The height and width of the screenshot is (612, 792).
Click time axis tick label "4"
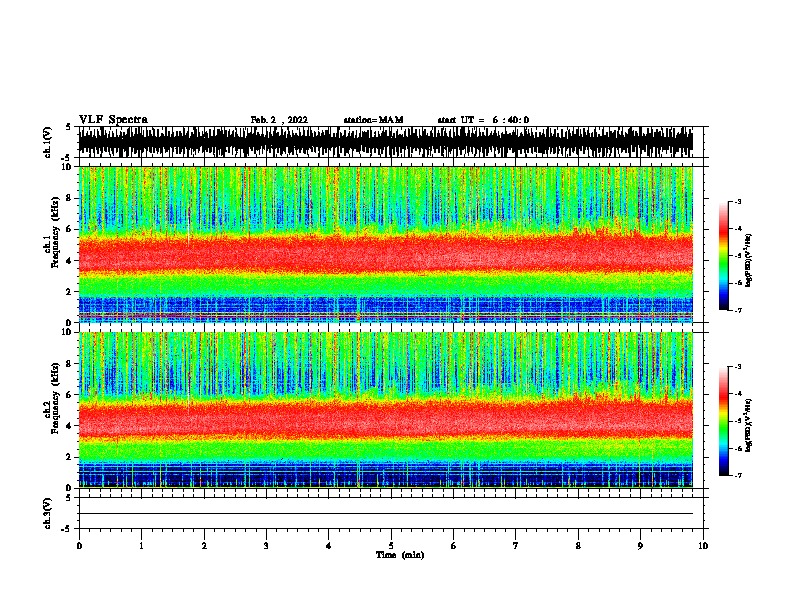(329, 545)
